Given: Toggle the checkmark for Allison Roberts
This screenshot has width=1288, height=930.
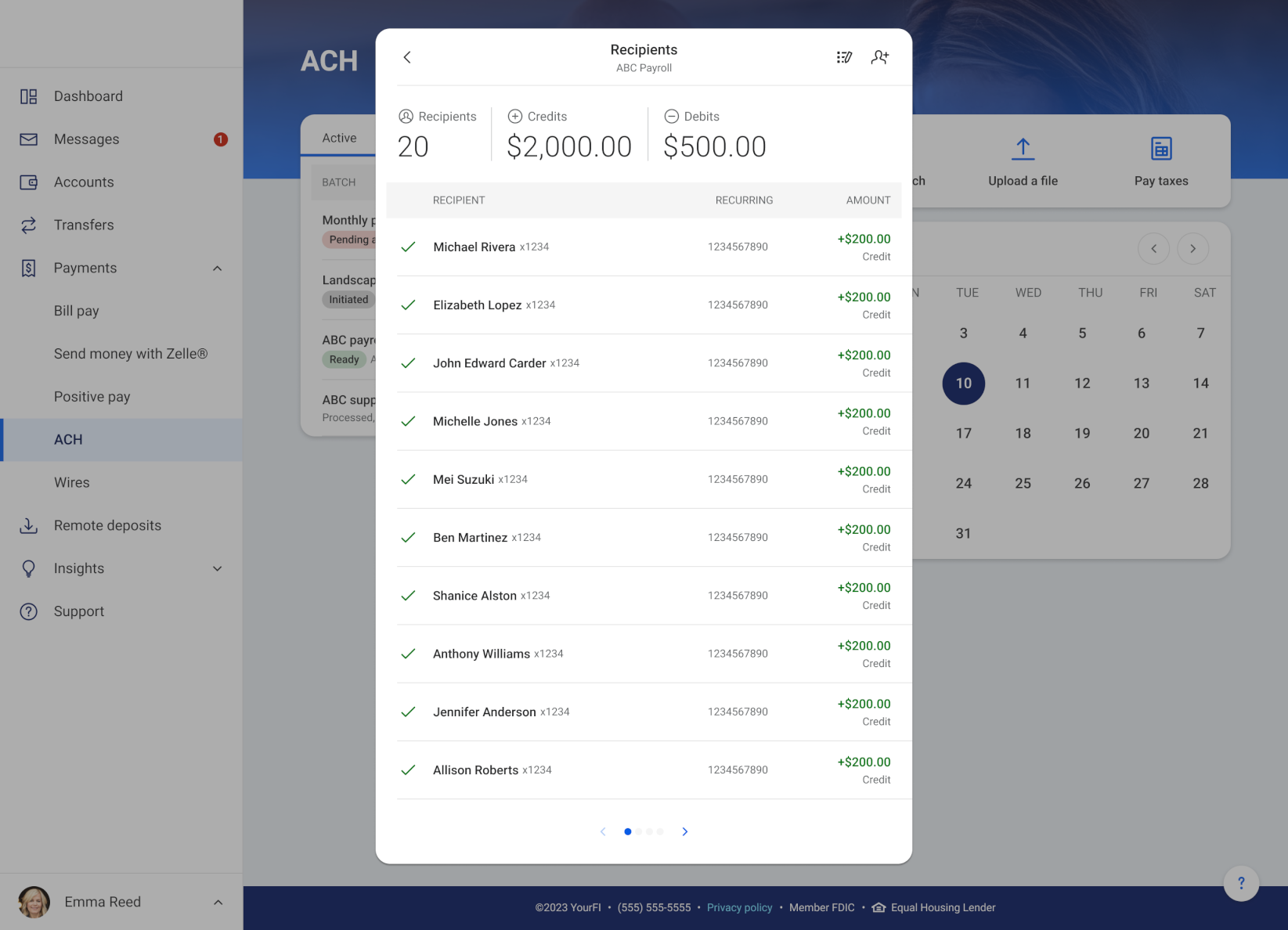Looking at the screenshot, I should [408, 770].
